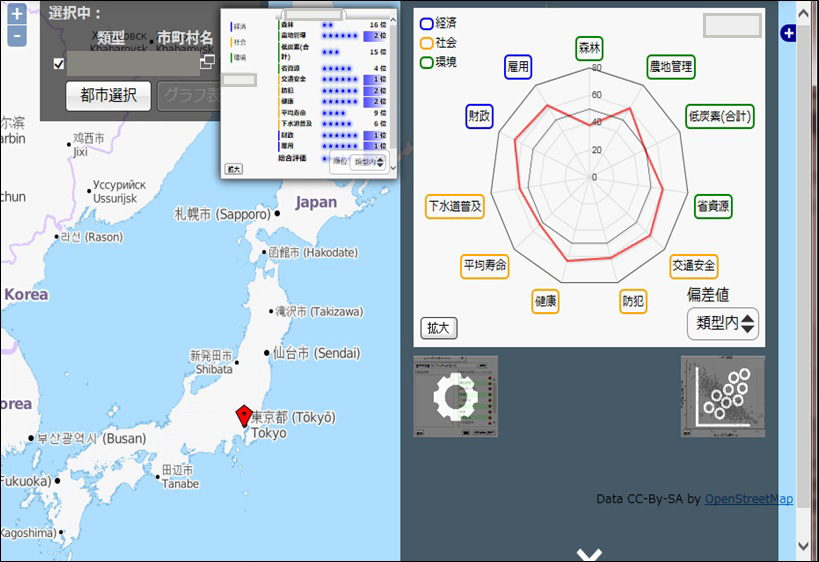Viewport: 819px width, 562px height.
Task: Click the pop-out window icon beside city name
Action: pyautogui.click(x=207, y=62)
